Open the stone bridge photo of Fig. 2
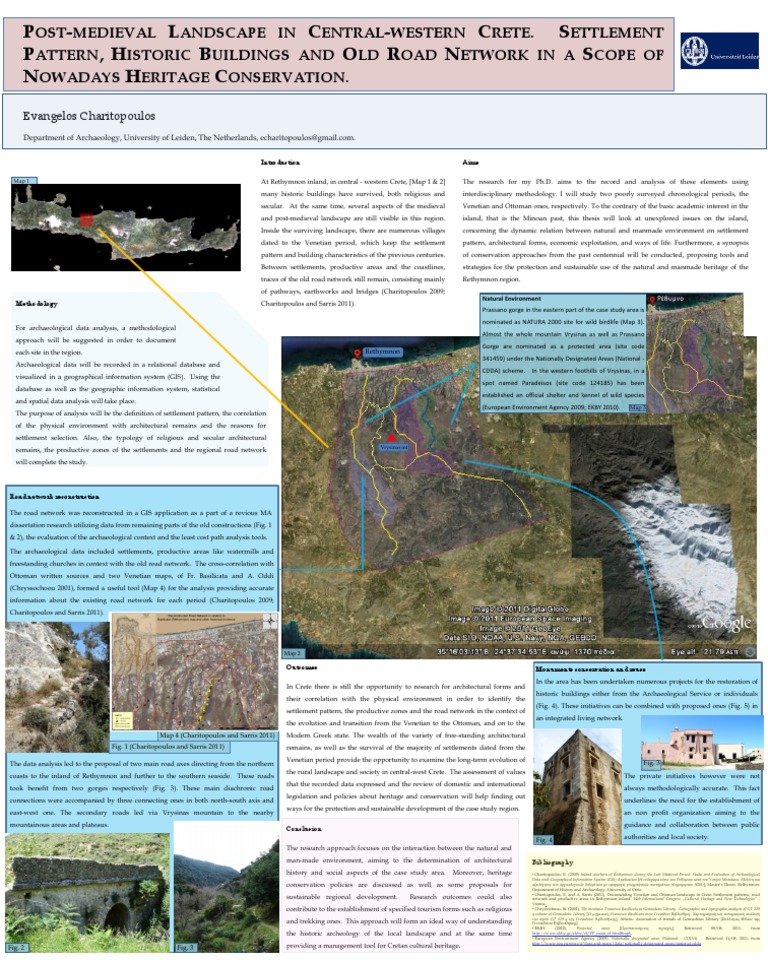Viewport: 768px width, 960px height. [x=88, y=893]
